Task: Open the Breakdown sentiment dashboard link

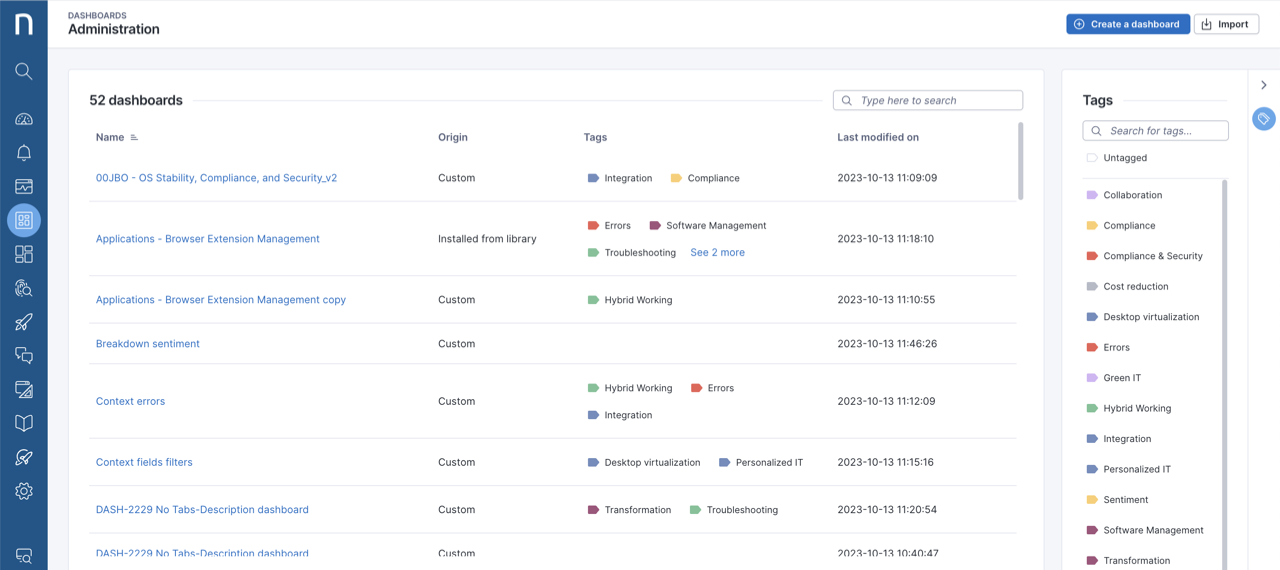Action: pos(148,344)
